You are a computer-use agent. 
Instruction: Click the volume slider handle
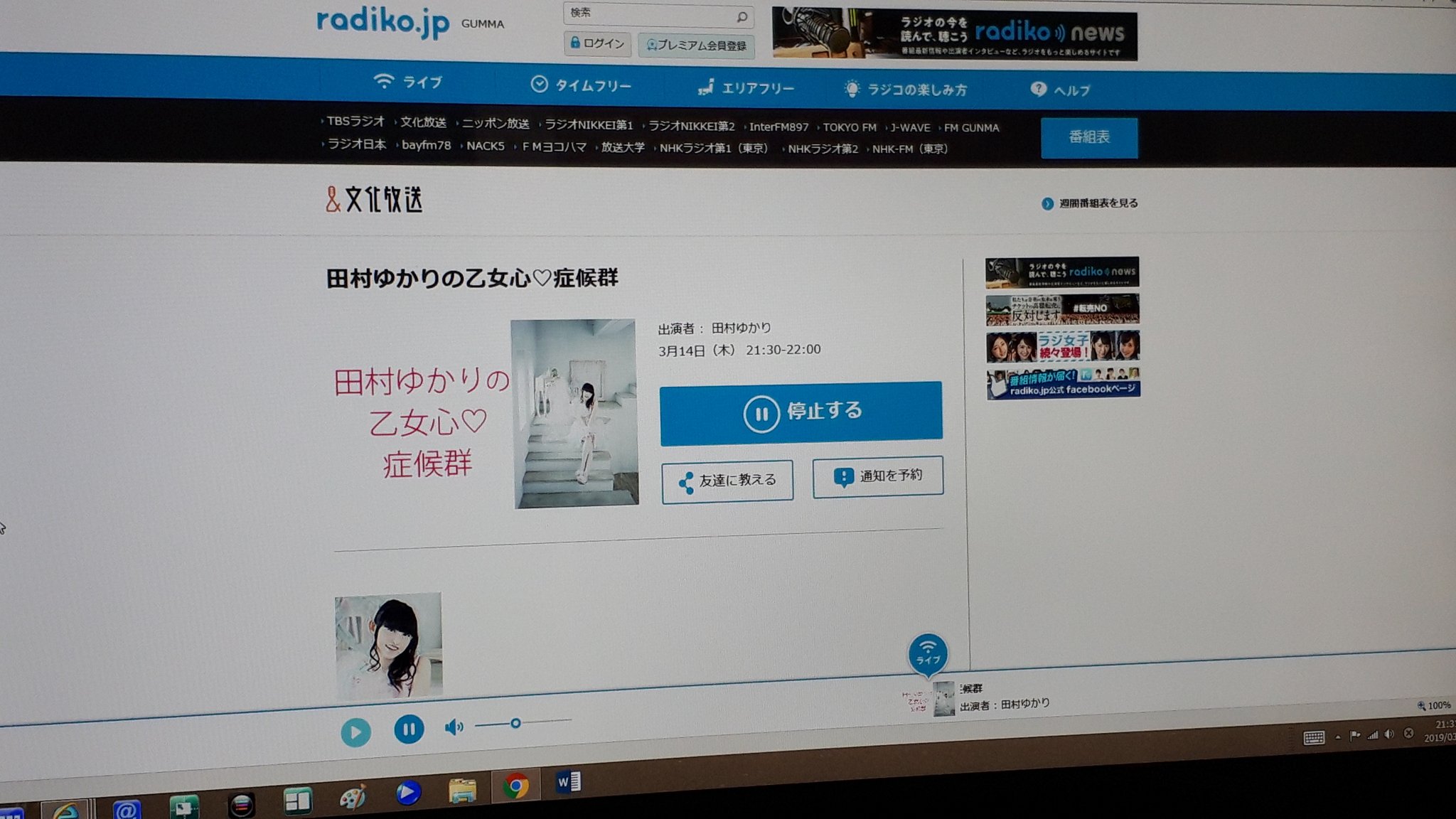coord(515,723)
